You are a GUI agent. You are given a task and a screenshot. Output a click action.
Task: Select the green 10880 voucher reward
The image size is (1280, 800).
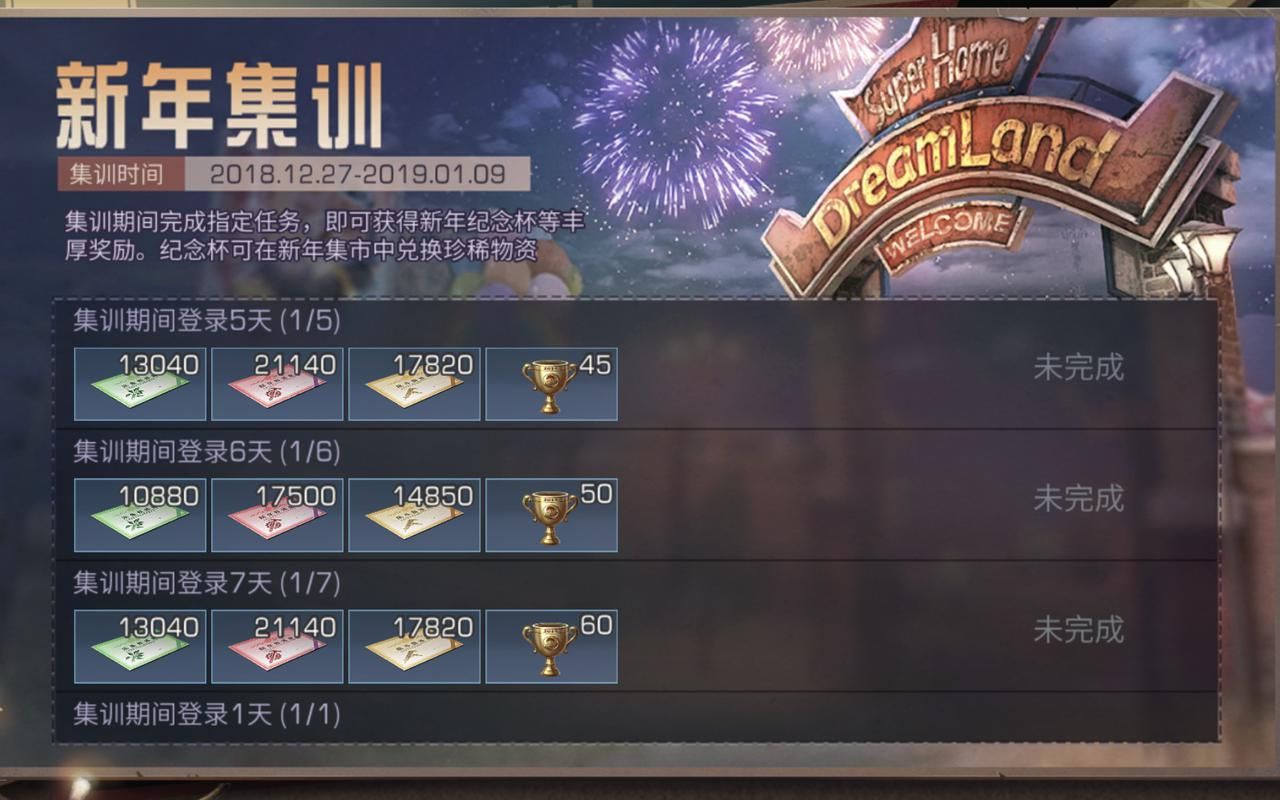(140, 515)
